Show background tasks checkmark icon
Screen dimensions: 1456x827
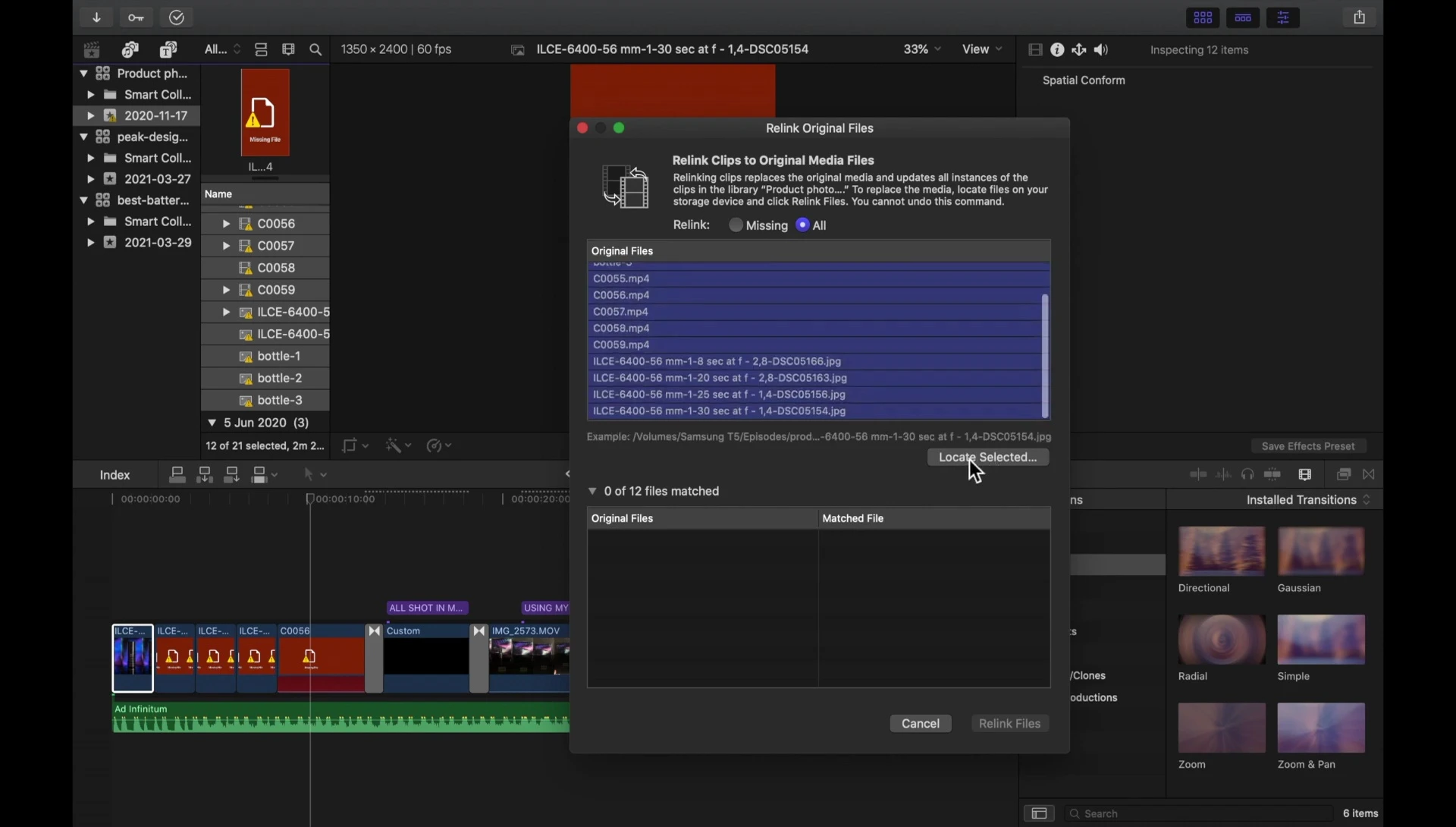pyautogui.click(x=177, y=17)
